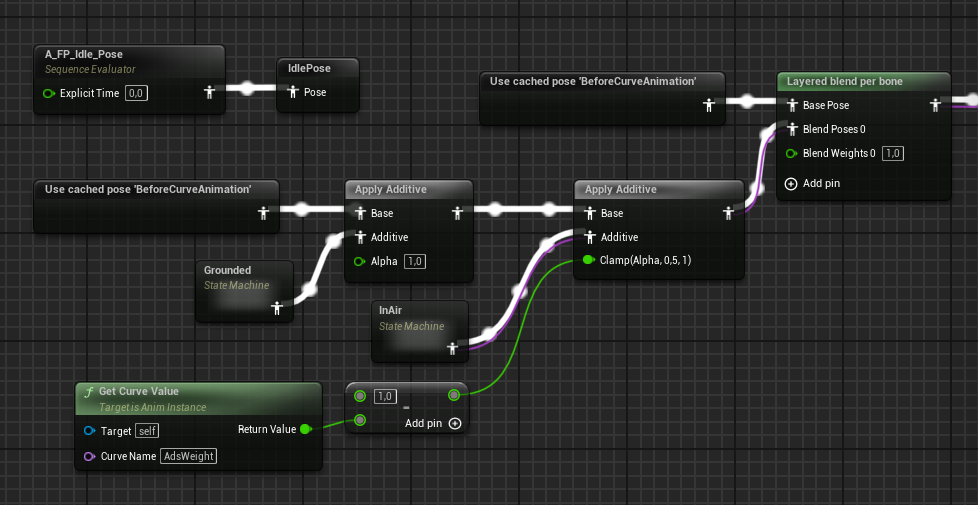Click the purple Curve Name pin
This screenshot has height=505, width=978.
tap(89, 456)
